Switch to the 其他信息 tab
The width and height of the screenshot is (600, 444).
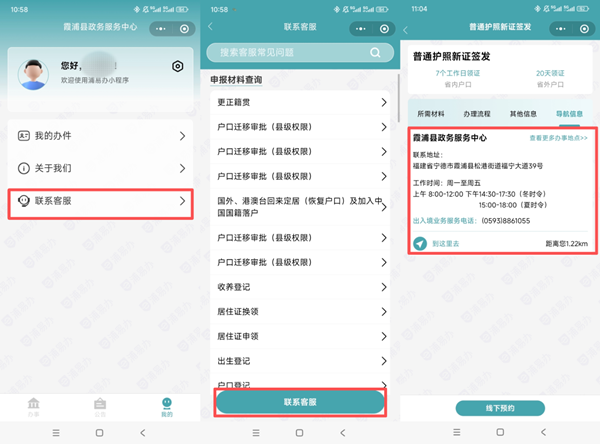tap(523, 114)
